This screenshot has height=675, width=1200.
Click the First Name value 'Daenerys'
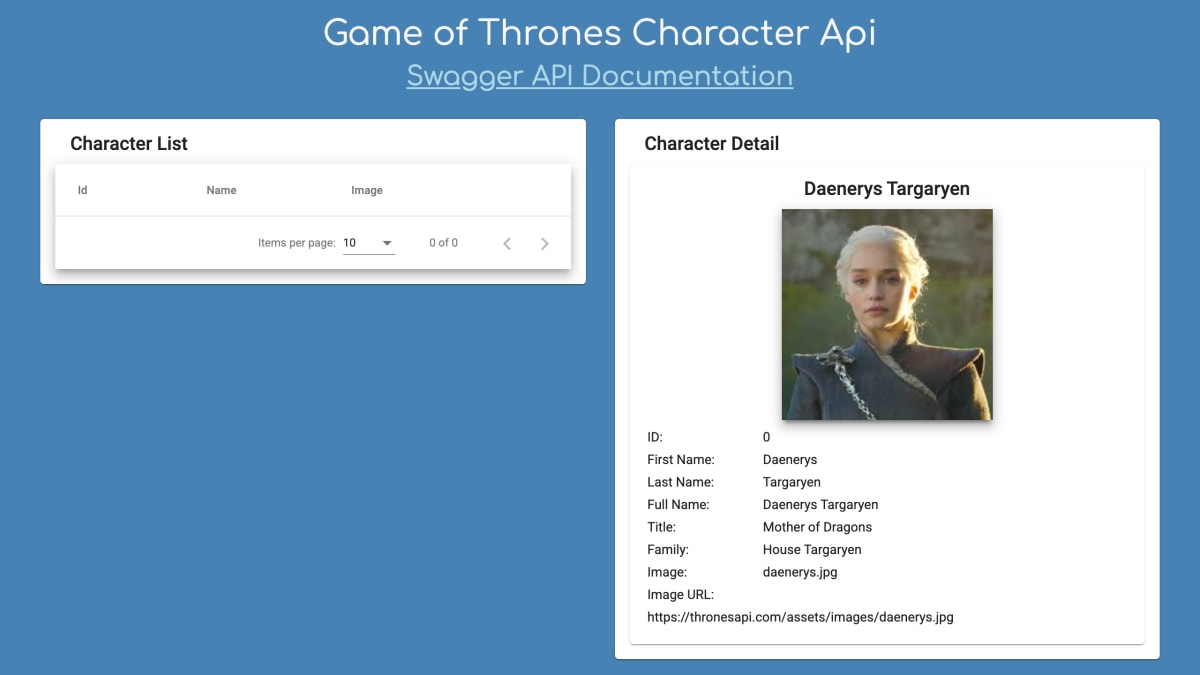(790, 460)
